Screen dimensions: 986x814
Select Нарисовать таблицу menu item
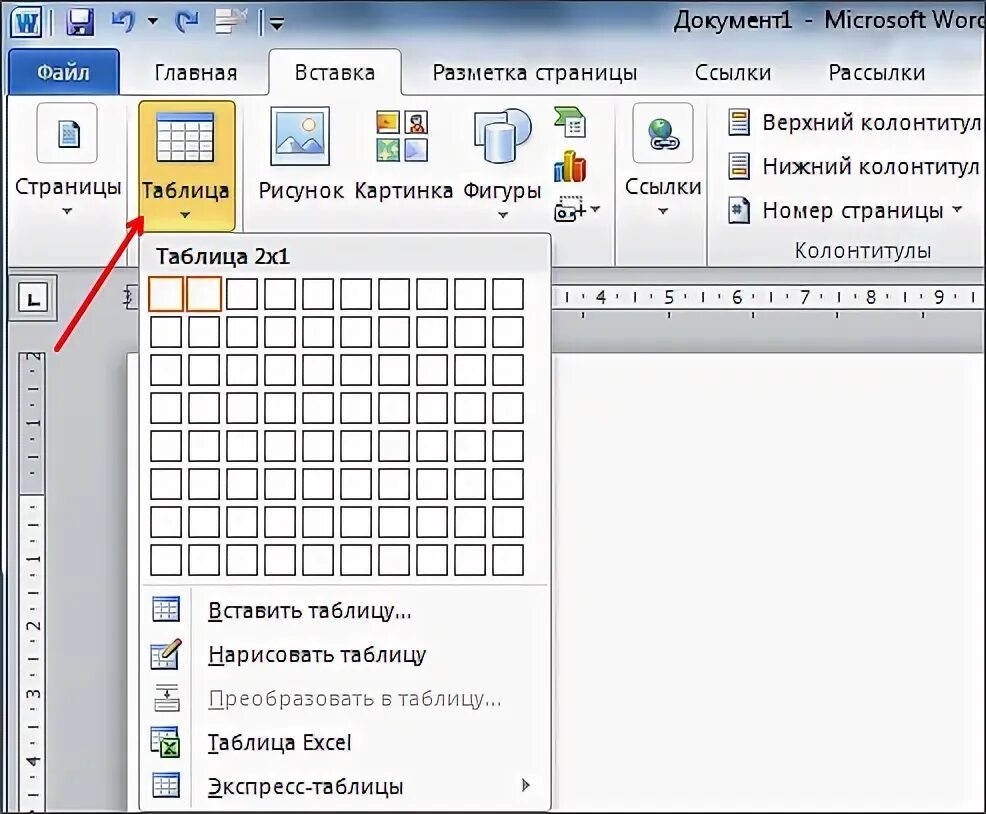click(x=345, y=654)
